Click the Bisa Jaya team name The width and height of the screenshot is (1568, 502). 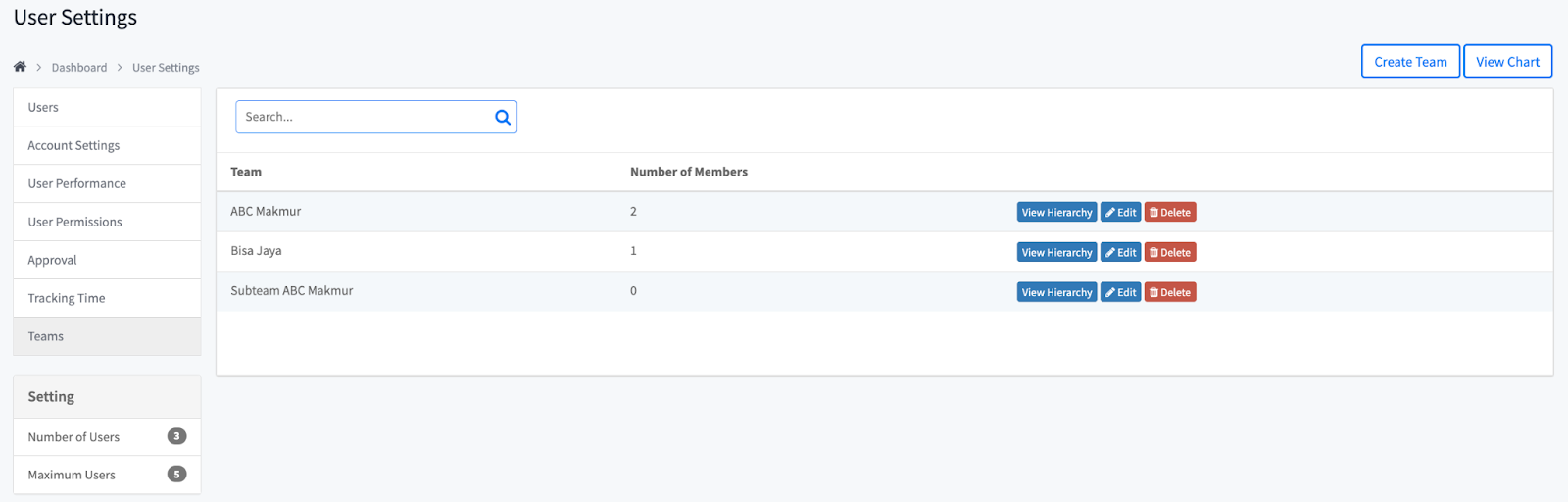click(256, 251)
